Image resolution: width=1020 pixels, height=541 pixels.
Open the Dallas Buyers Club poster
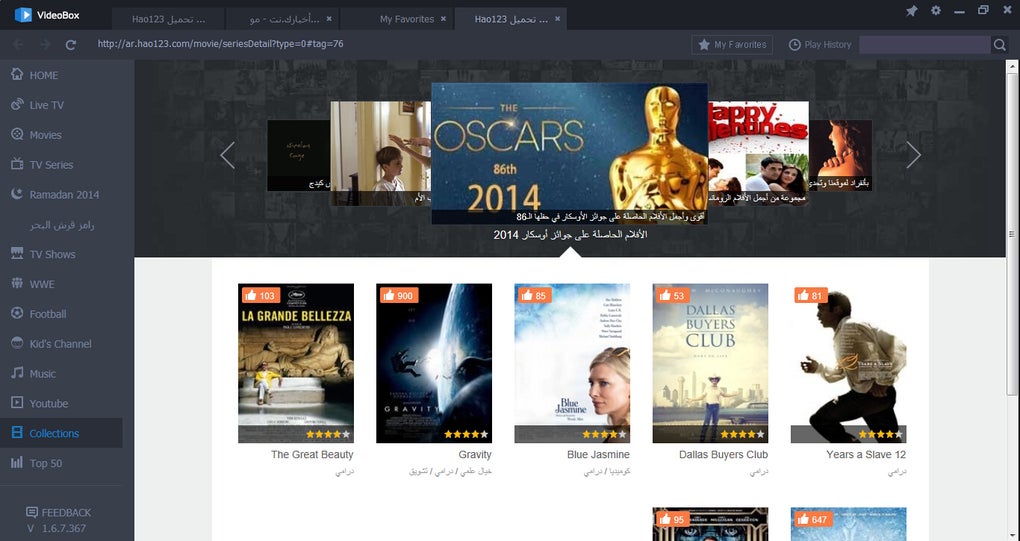(710, 363)
